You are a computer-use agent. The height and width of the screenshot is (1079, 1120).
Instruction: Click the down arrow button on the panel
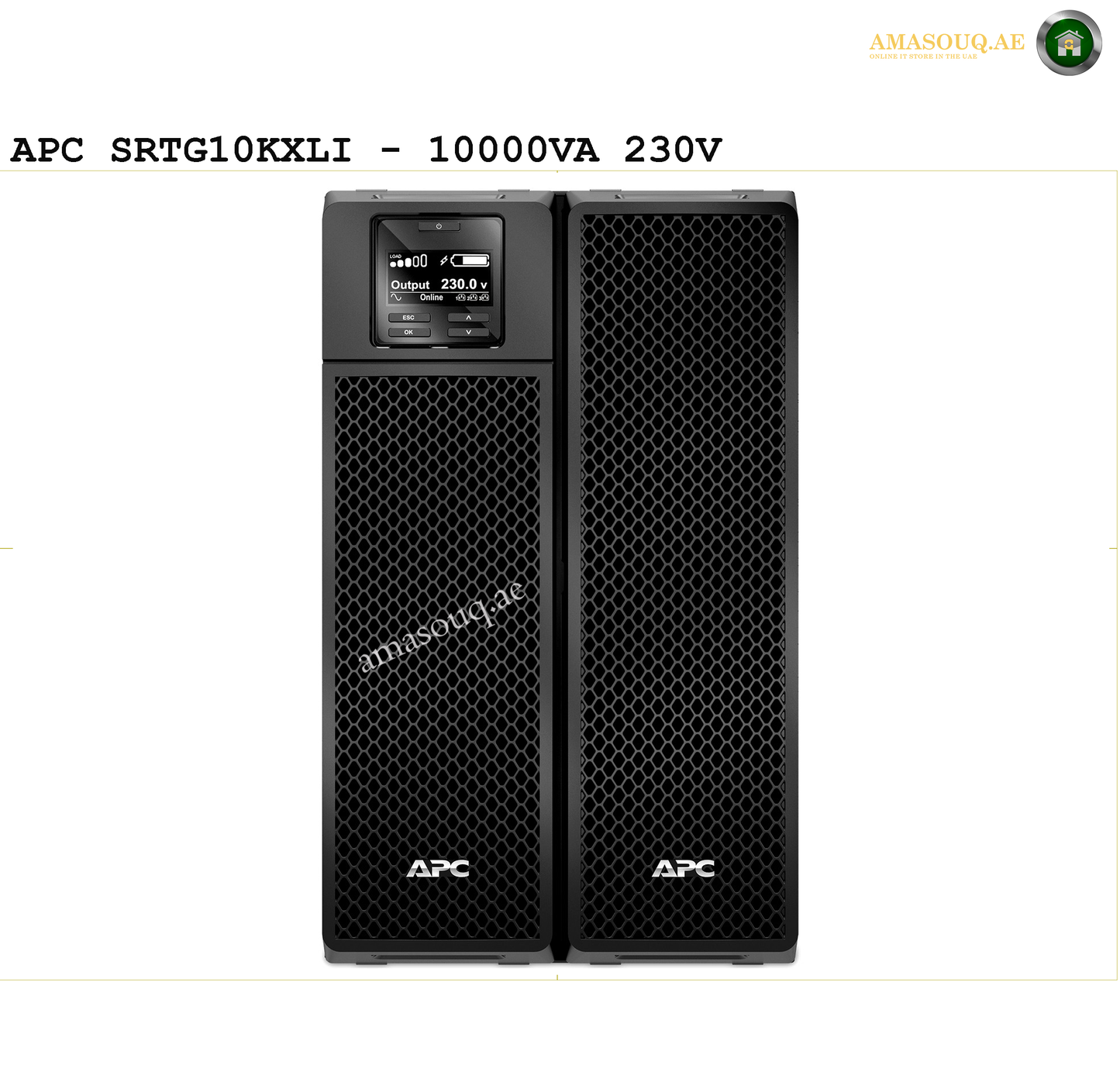point(468,332)
